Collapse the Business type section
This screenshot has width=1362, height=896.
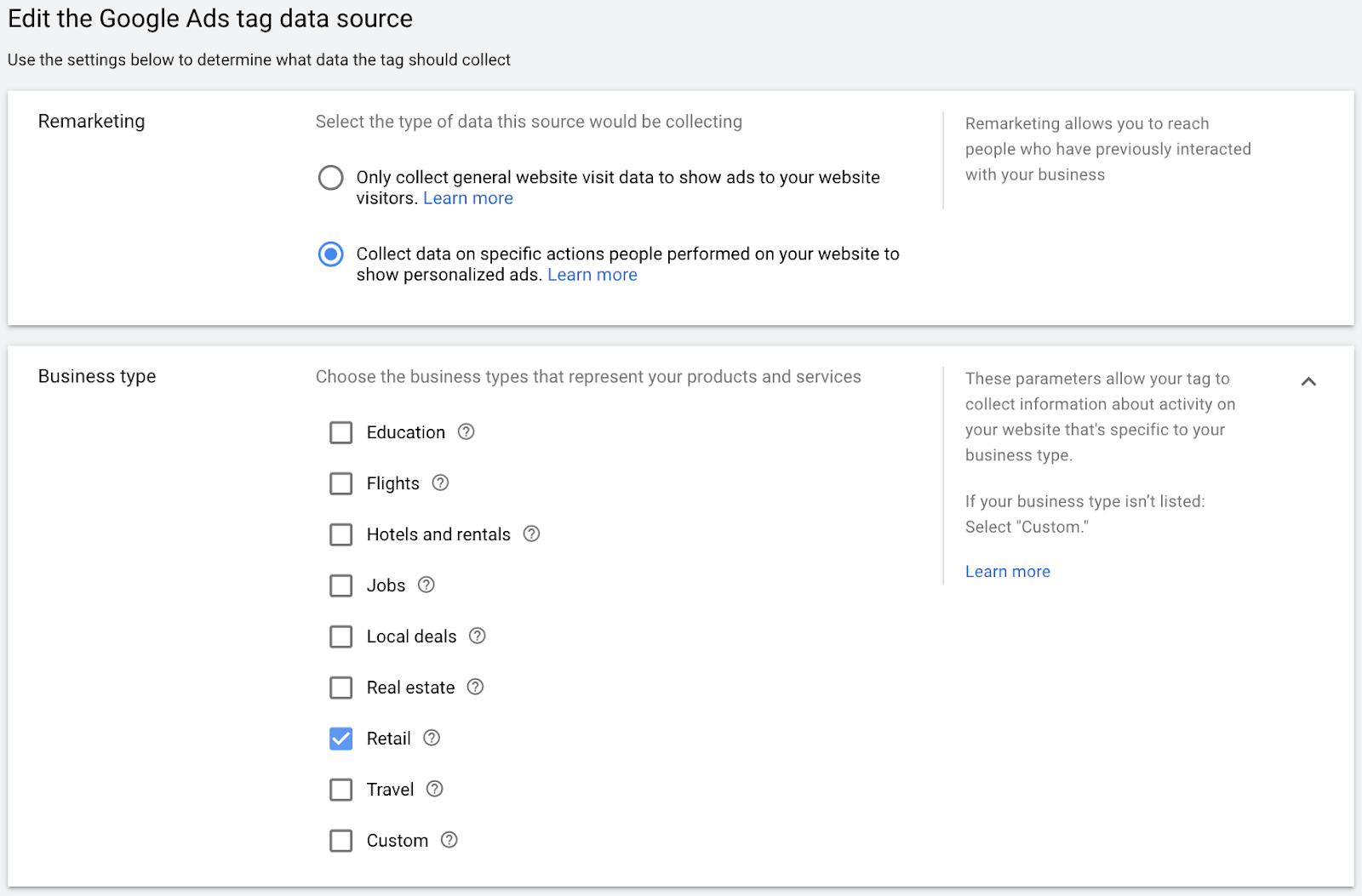point(1308,381)
